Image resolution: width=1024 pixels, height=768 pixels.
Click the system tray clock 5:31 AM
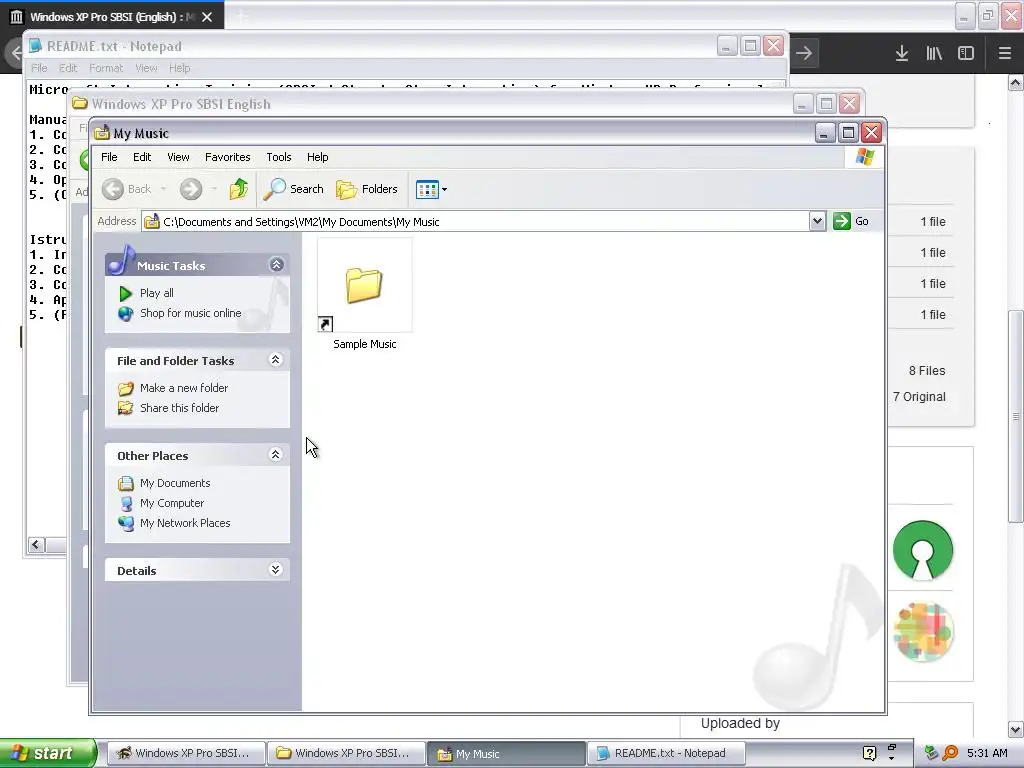pyautogui.click(x=987, y=753)
